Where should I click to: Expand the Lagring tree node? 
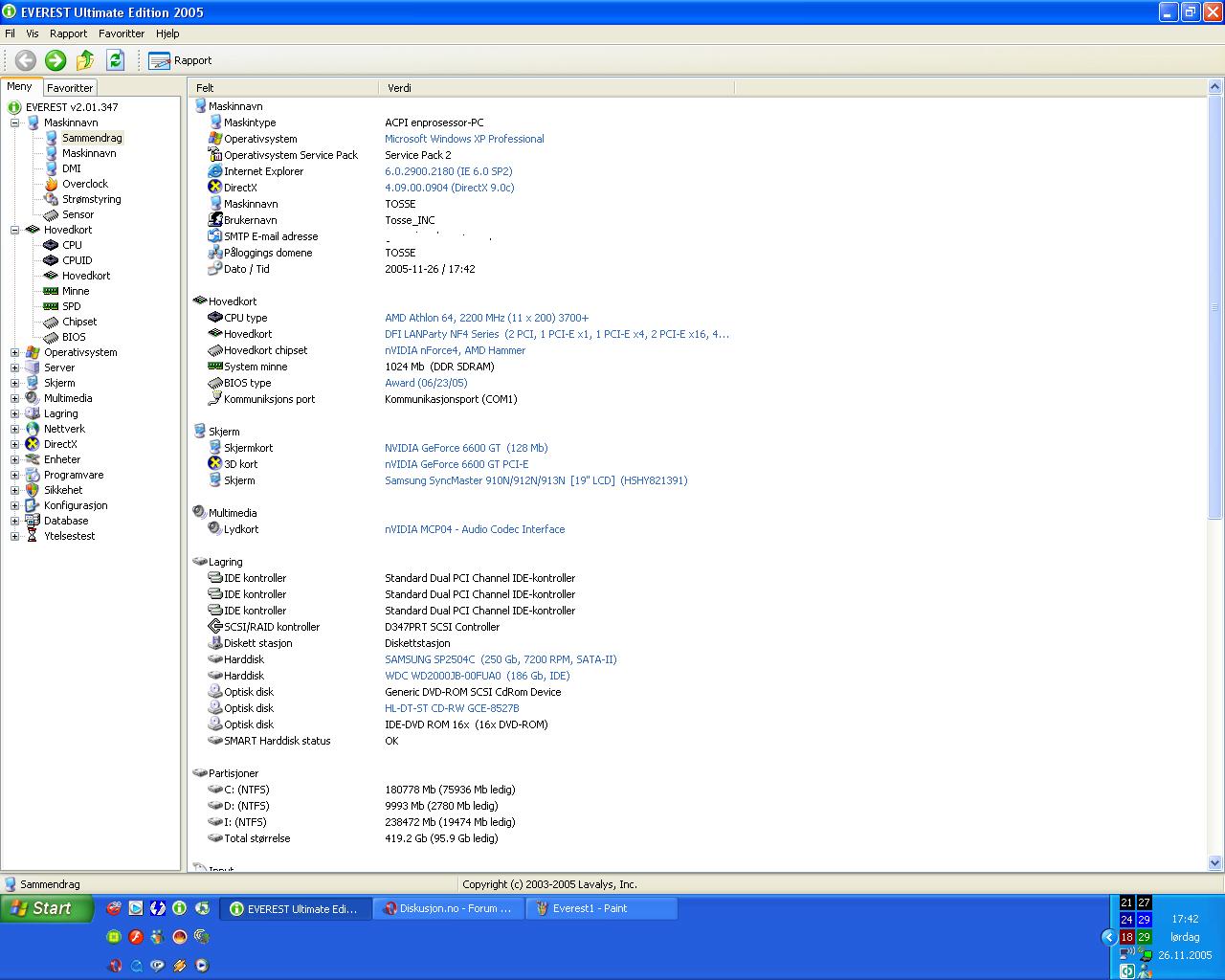click(14, 413)
